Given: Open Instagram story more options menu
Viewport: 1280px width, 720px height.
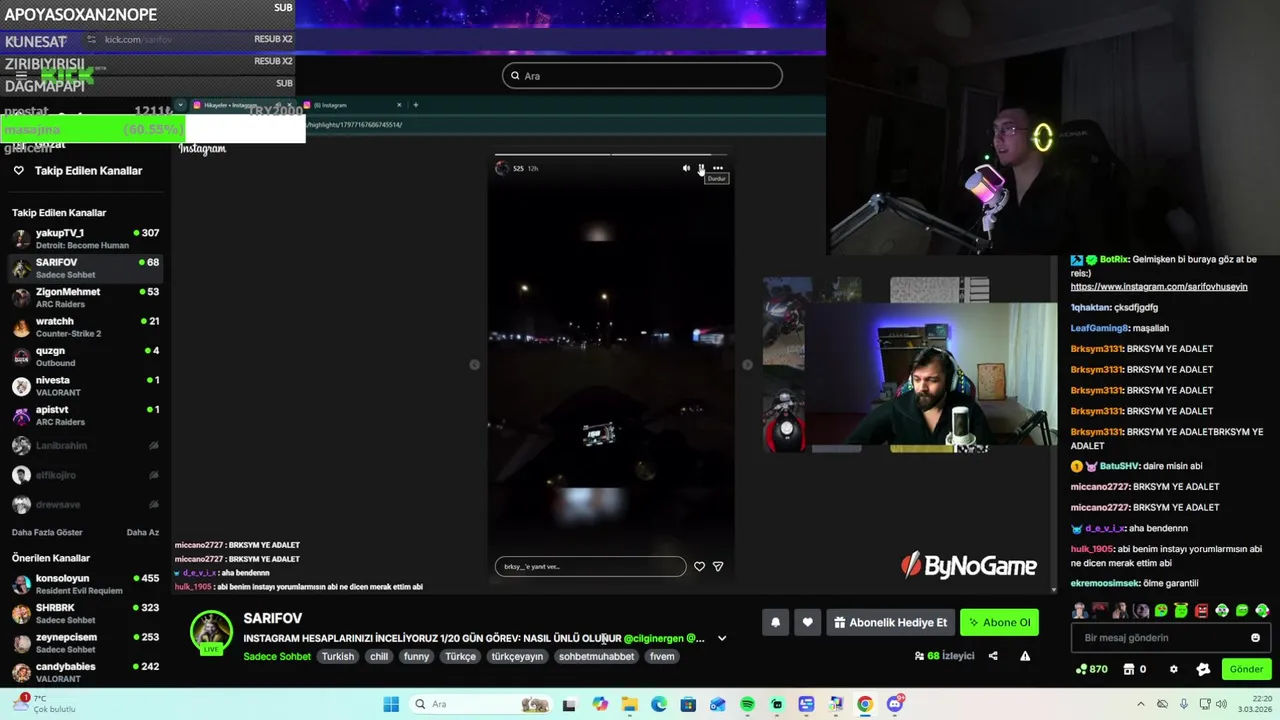Looking at the screenshot, I should click(718, 168).
